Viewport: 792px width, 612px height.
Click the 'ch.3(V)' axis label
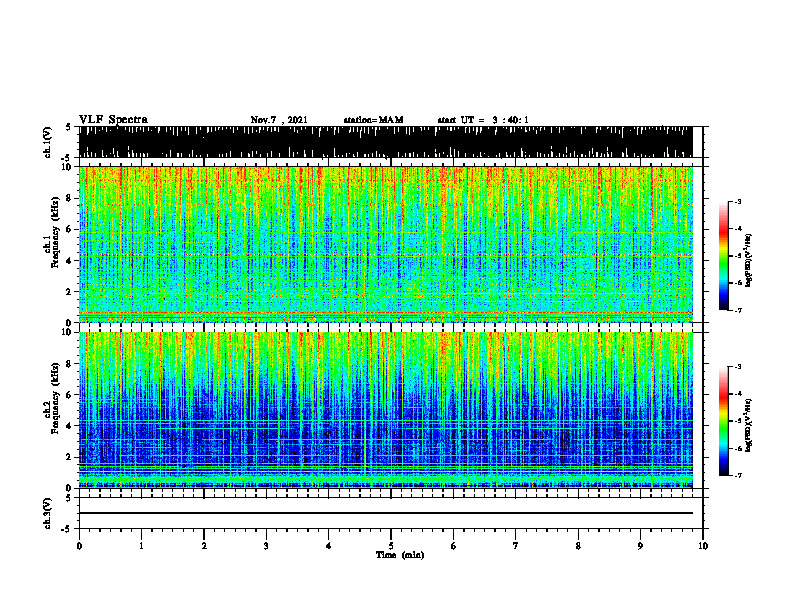click(47, 513)
